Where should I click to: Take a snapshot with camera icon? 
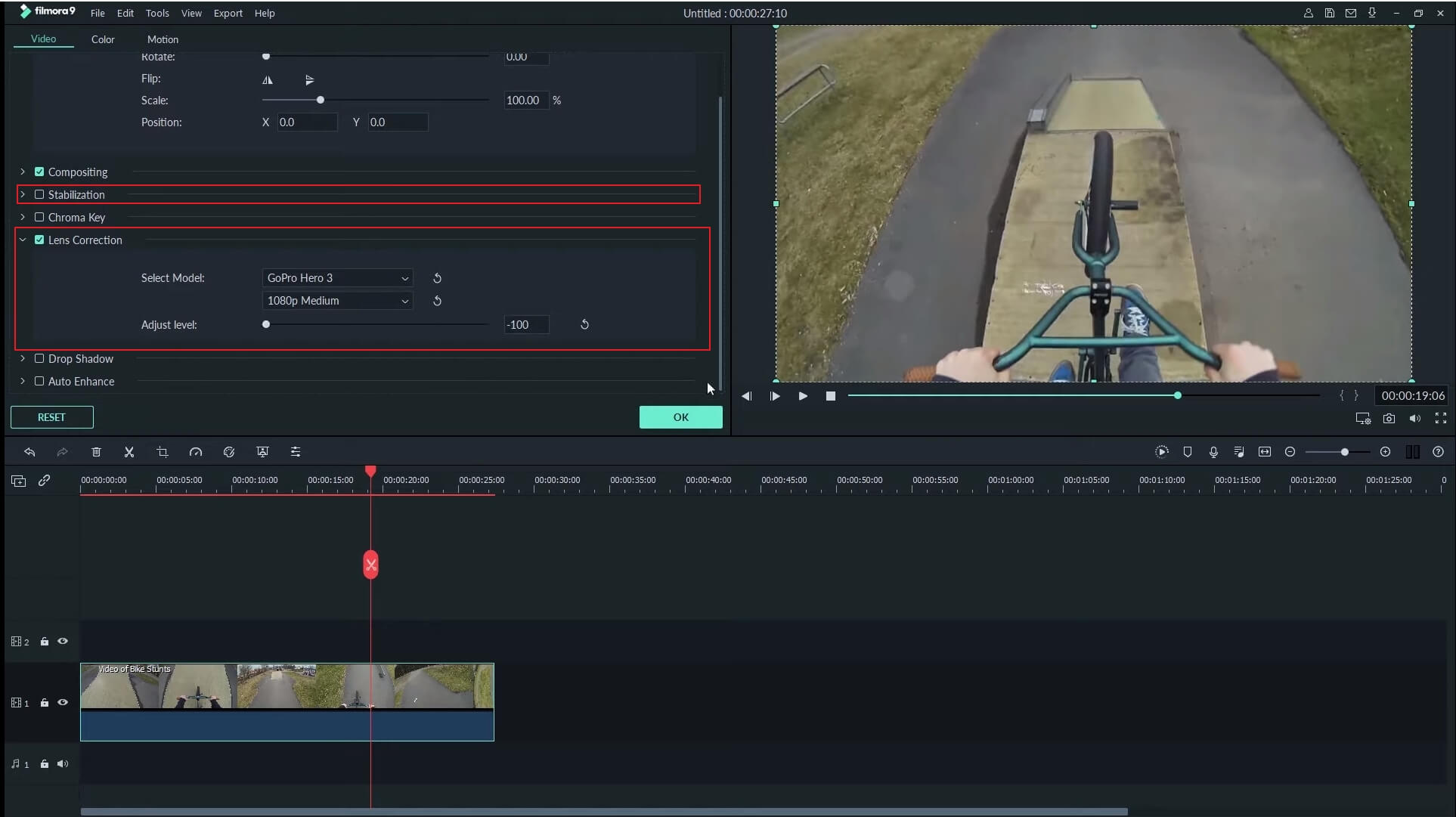[x=1389, y=418]
